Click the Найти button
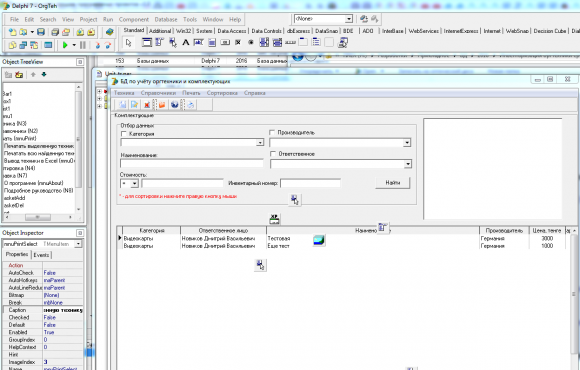This screenshot has height=370, width=580. 392,183
